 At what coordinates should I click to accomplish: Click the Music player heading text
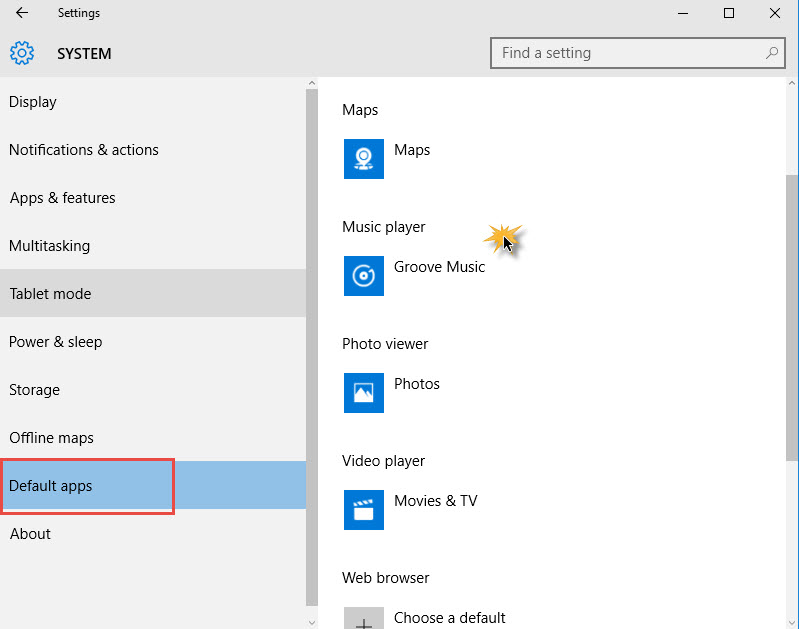[384, 227]
